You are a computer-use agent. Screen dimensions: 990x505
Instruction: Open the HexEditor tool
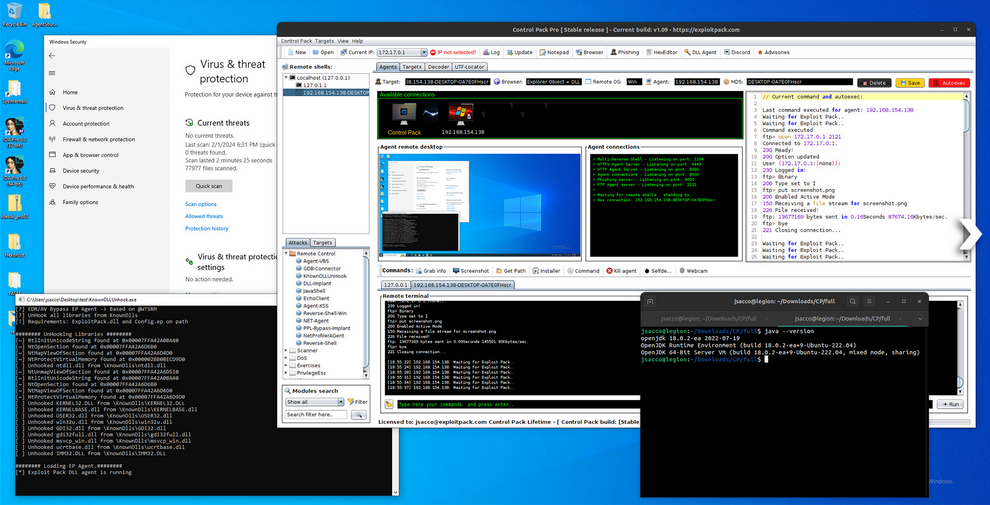(661, 52)
